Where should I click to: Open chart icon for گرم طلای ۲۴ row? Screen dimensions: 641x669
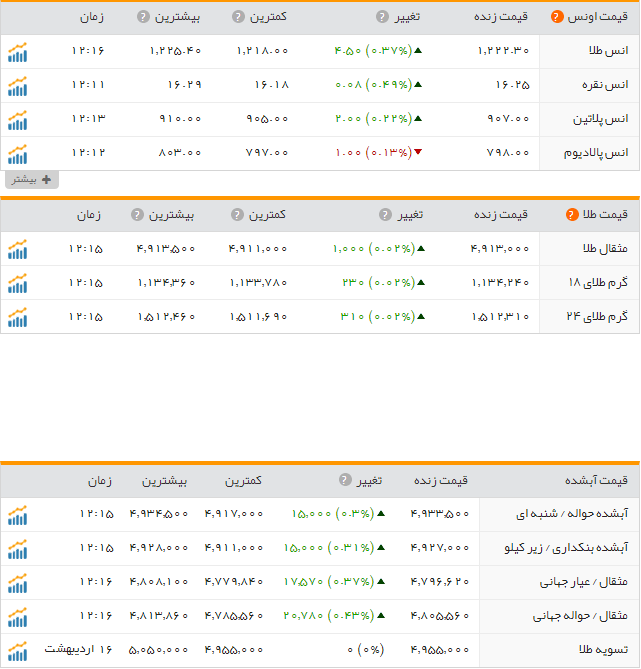(x=17, y=317)
